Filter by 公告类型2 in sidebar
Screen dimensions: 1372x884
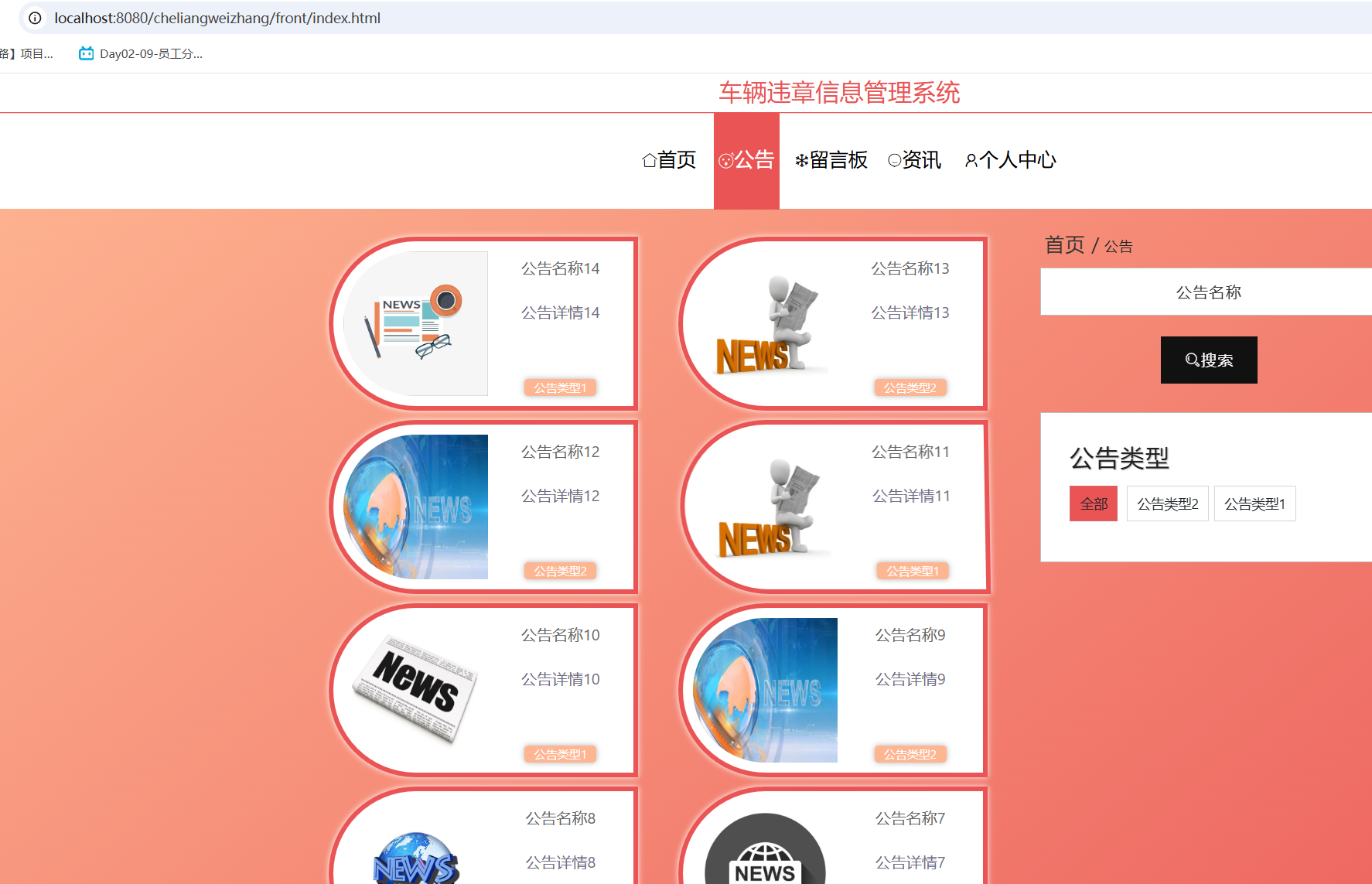point(1167,503)
